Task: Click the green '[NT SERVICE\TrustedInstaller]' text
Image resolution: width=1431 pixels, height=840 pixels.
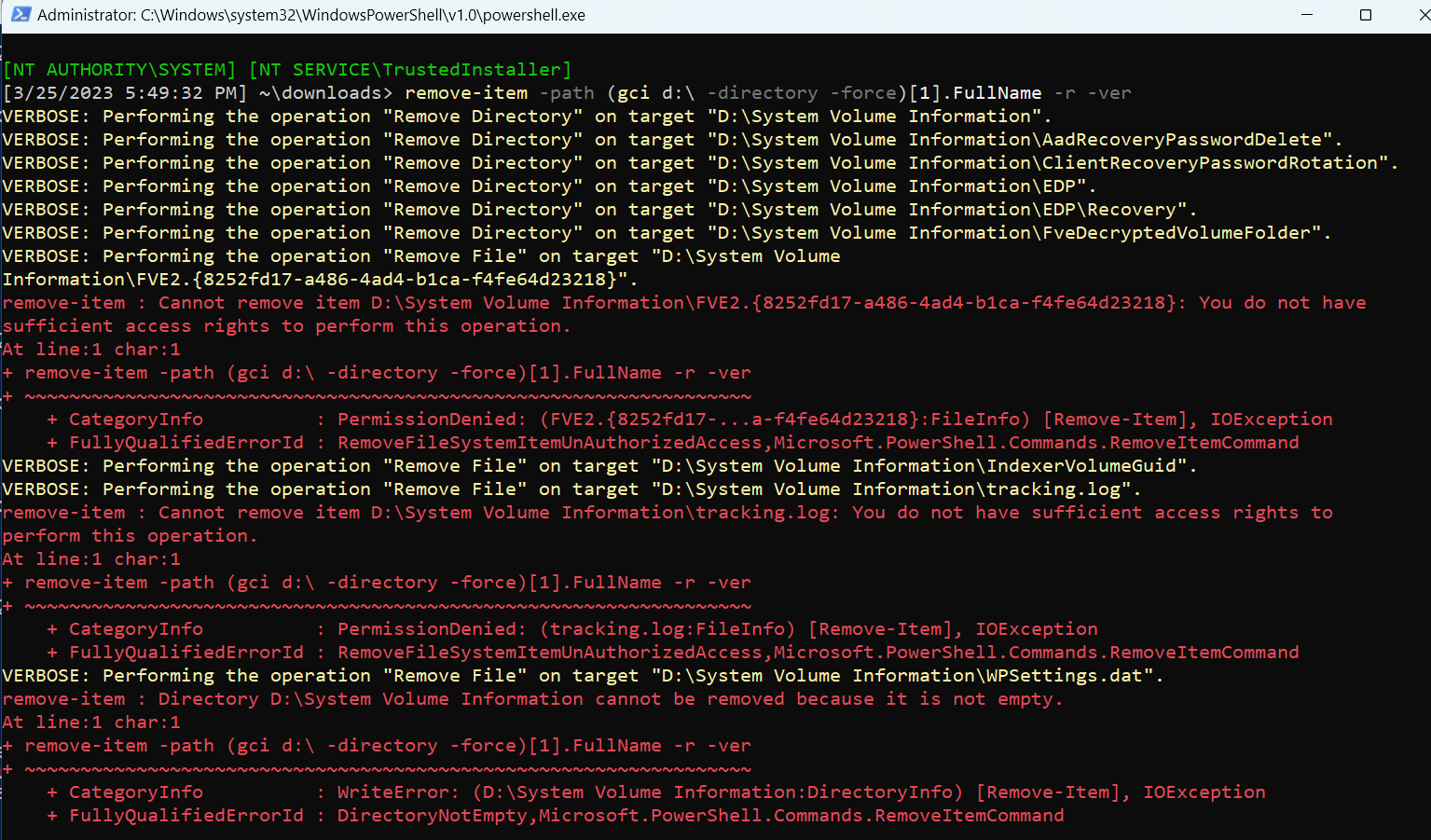Action: [410, 70]
